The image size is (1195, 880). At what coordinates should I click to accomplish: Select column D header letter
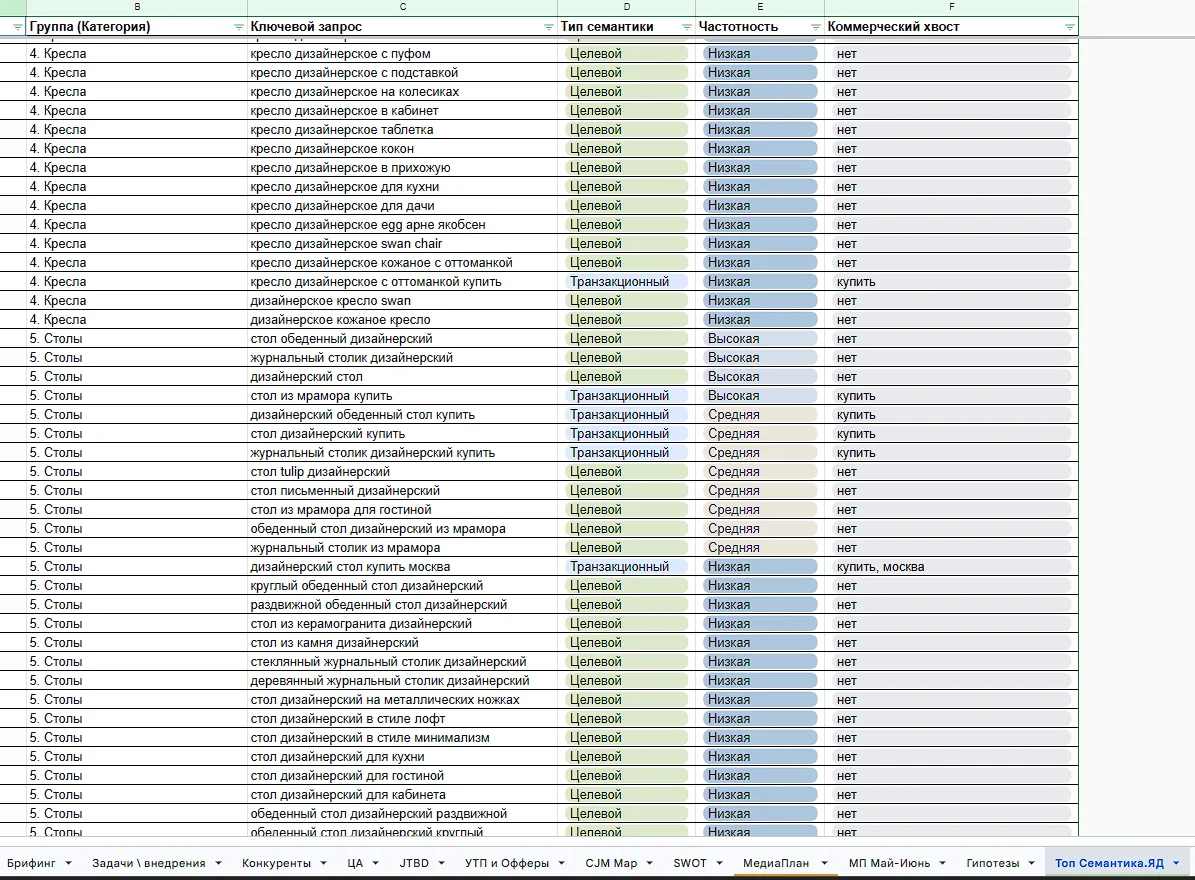626,7
